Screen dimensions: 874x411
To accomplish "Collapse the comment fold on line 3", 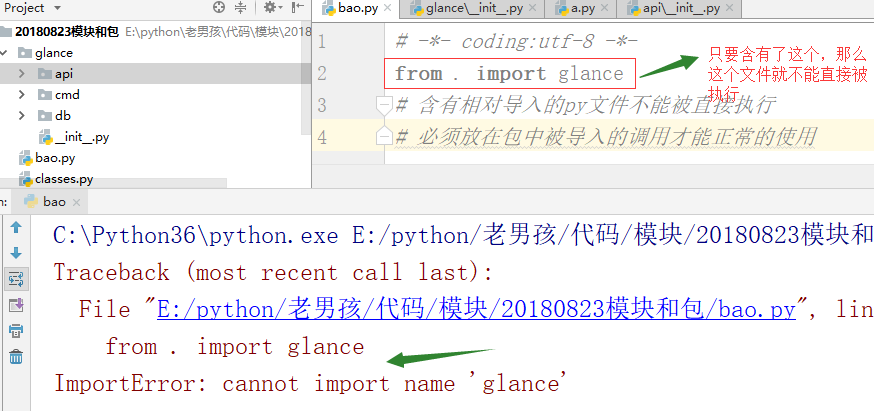I will 383,104.
